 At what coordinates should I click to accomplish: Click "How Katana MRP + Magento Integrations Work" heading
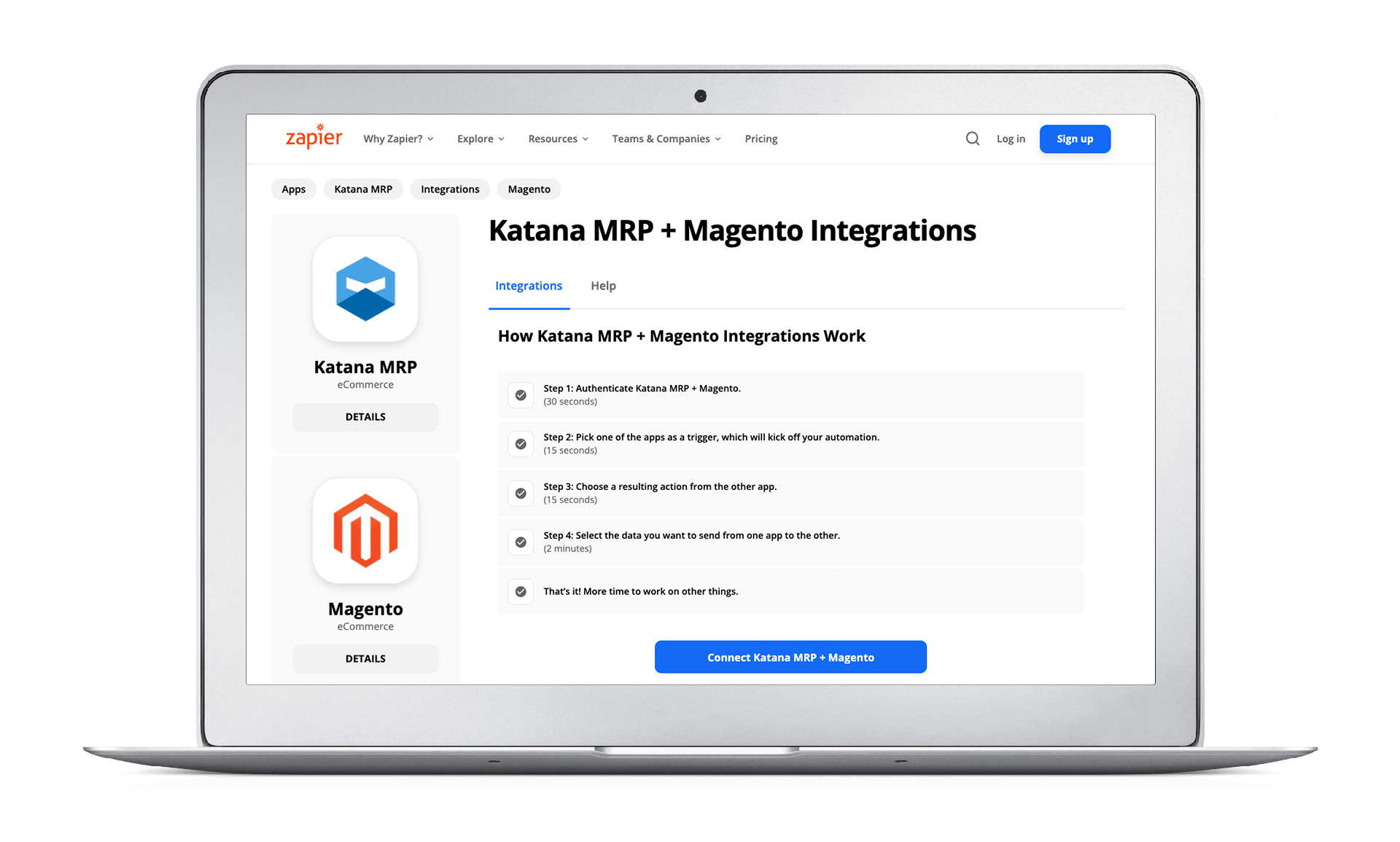[682, 336]
